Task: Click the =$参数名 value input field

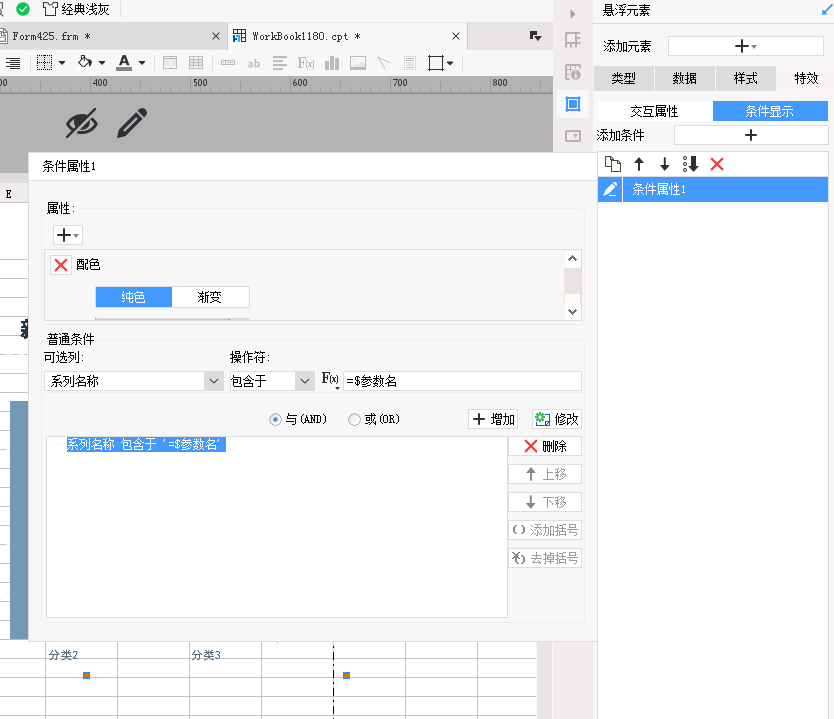Action: pos(462,381)
